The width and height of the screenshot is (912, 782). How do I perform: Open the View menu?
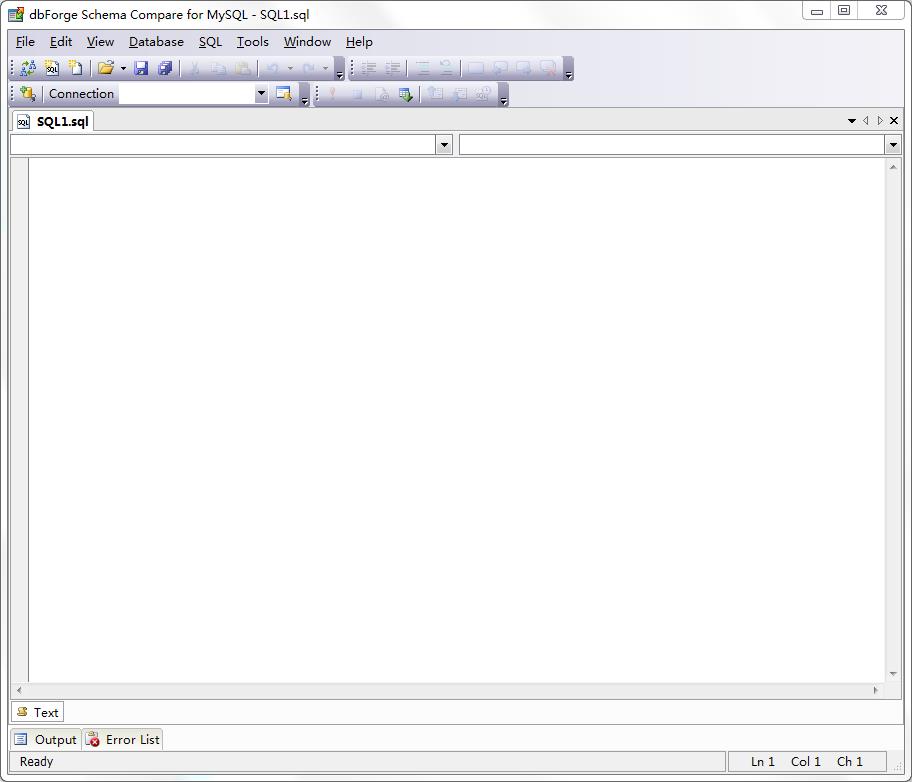[100, 42]
